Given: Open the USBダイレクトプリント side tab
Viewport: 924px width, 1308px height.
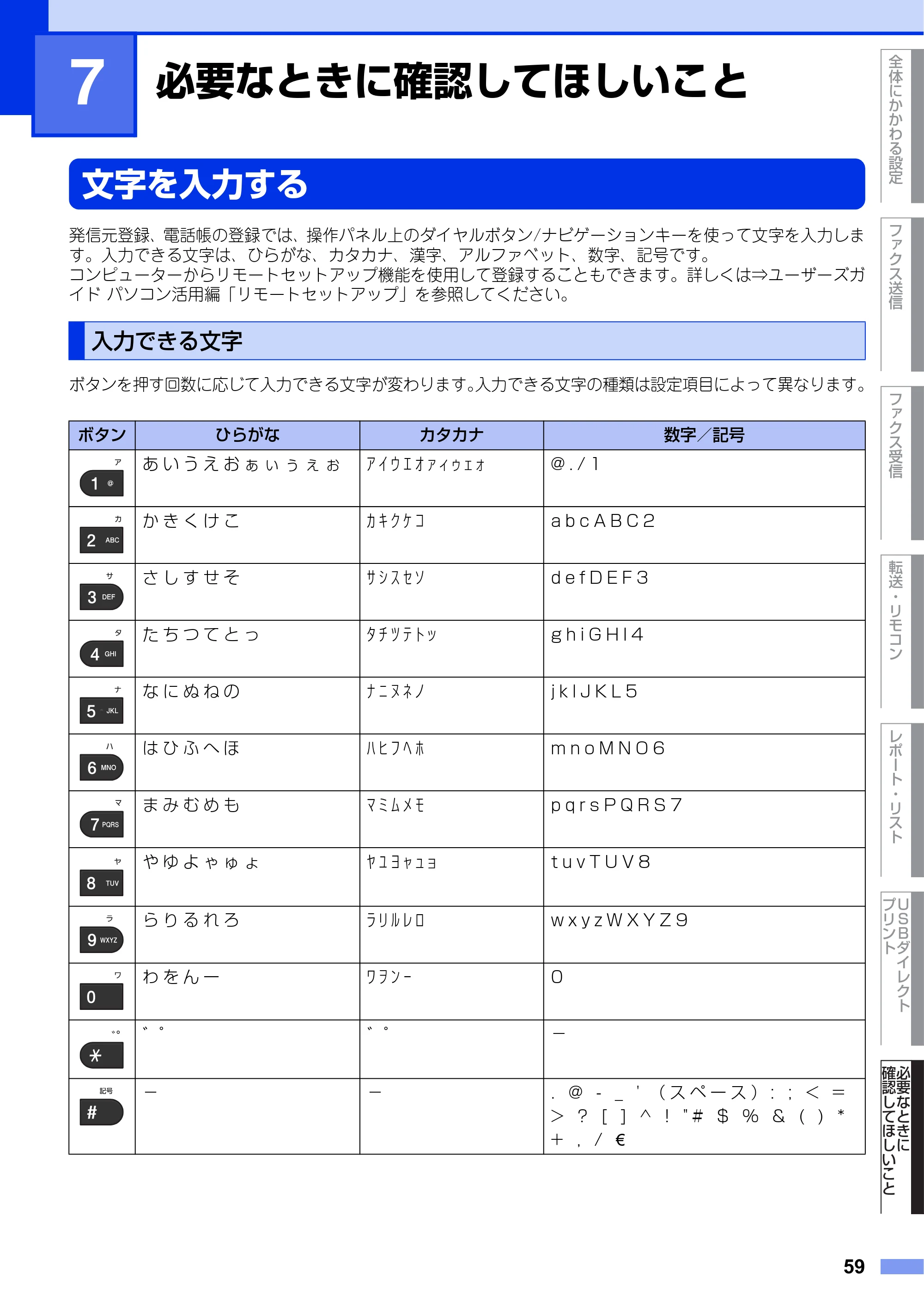Looking at the screenshot, I should pyautogui.click(x=902, y=969).
